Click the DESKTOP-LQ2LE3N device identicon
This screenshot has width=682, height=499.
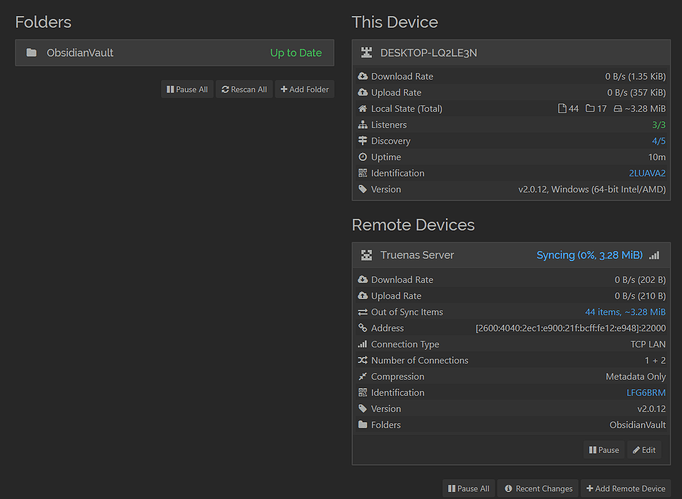tap(366, 53)
